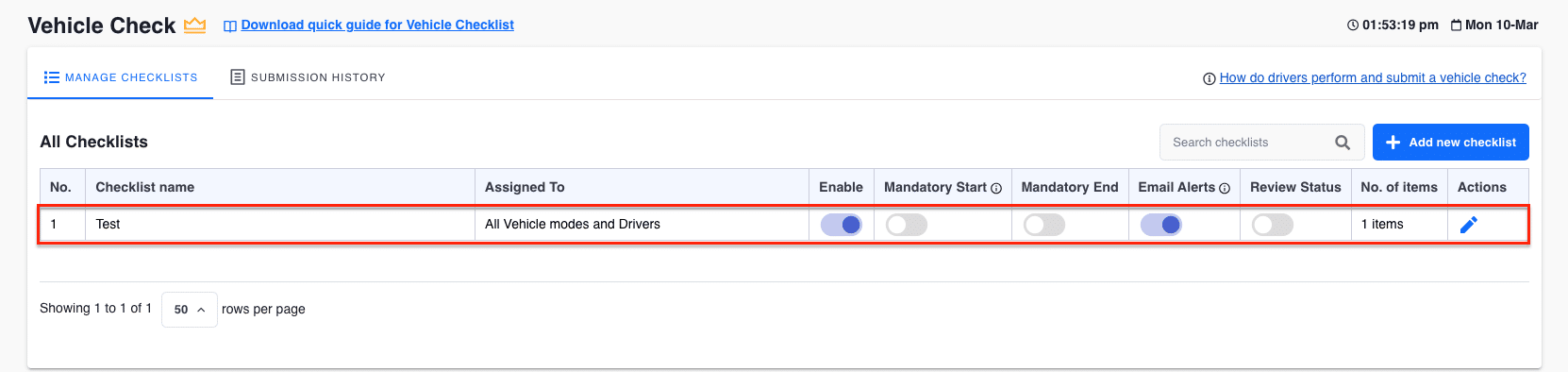Screen dimensions: 1568x372
Task: Enable the Review Status toggle
Action: click(x=1273, y=225)
